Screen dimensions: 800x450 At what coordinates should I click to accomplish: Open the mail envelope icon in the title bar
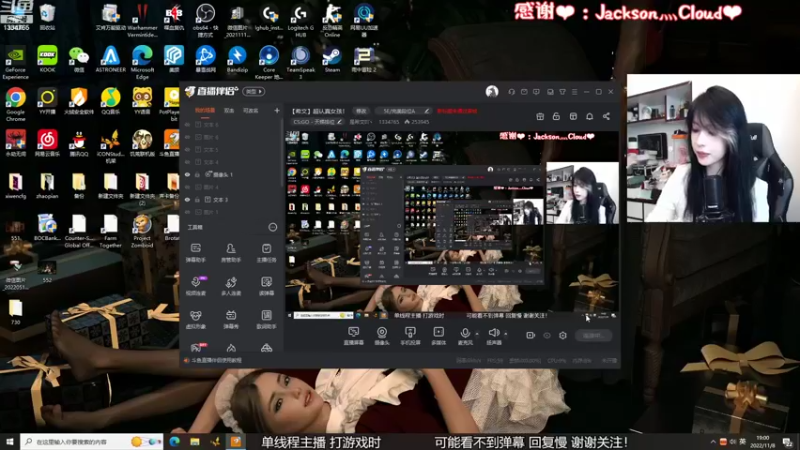pos(524,92)
